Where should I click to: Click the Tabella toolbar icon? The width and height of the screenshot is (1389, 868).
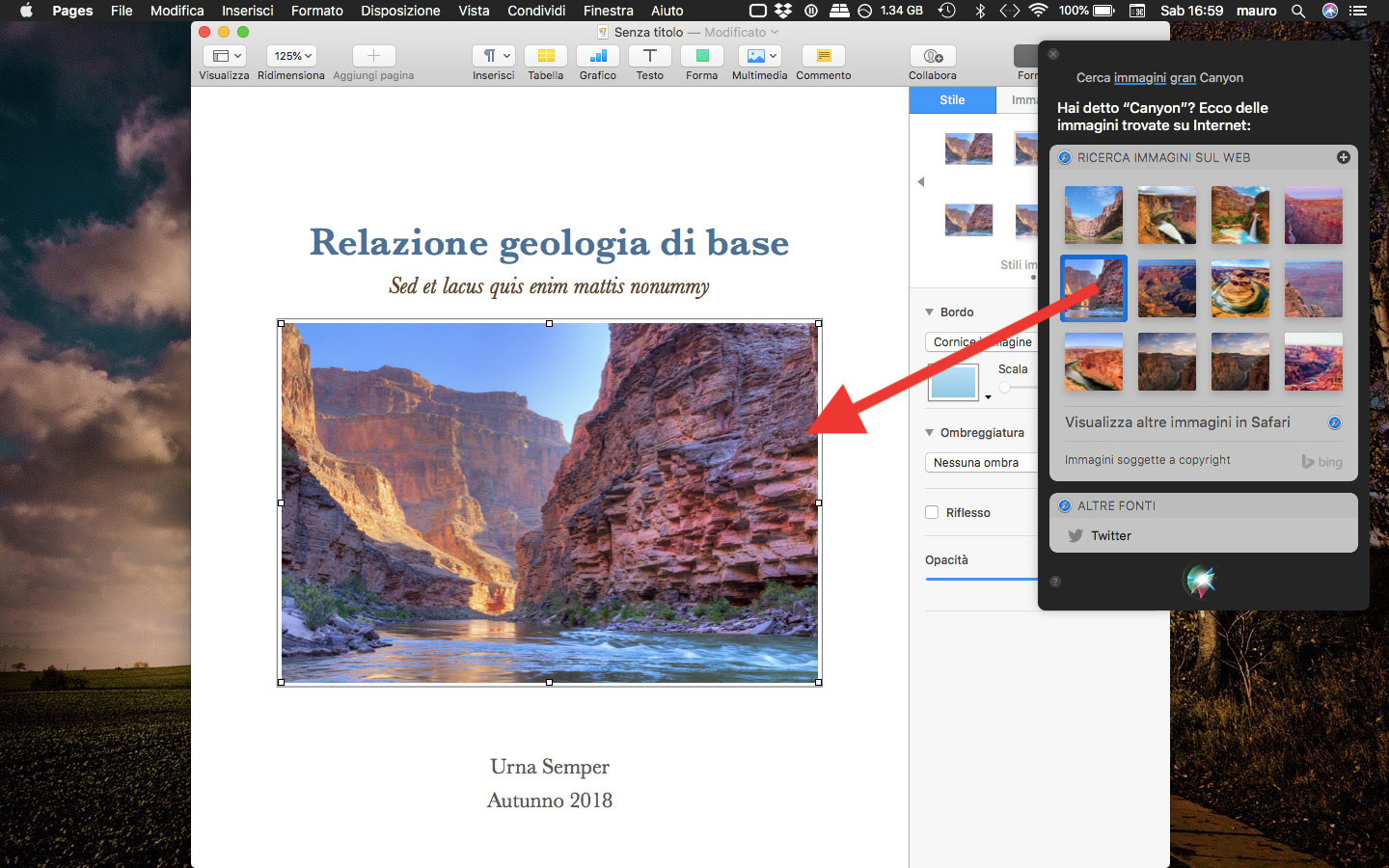(545, 56)
